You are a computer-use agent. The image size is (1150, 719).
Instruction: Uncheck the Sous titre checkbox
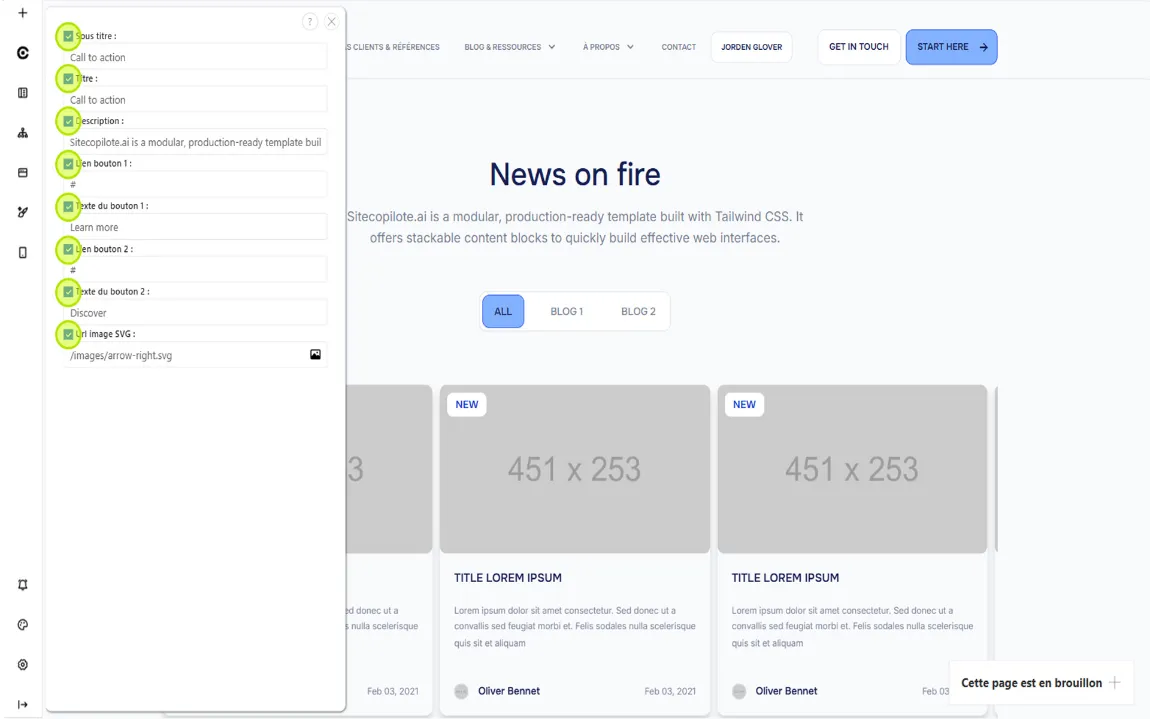click(x=68, y=36)
